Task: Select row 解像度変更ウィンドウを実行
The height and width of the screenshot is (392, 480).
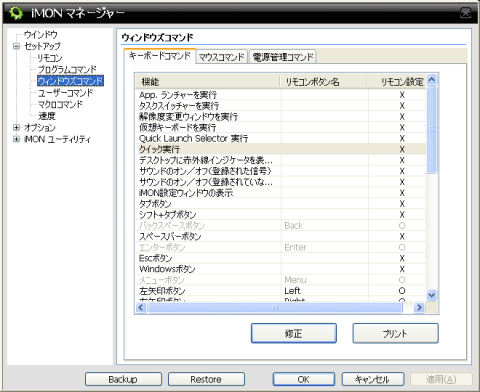Action: tap(281, 117)
